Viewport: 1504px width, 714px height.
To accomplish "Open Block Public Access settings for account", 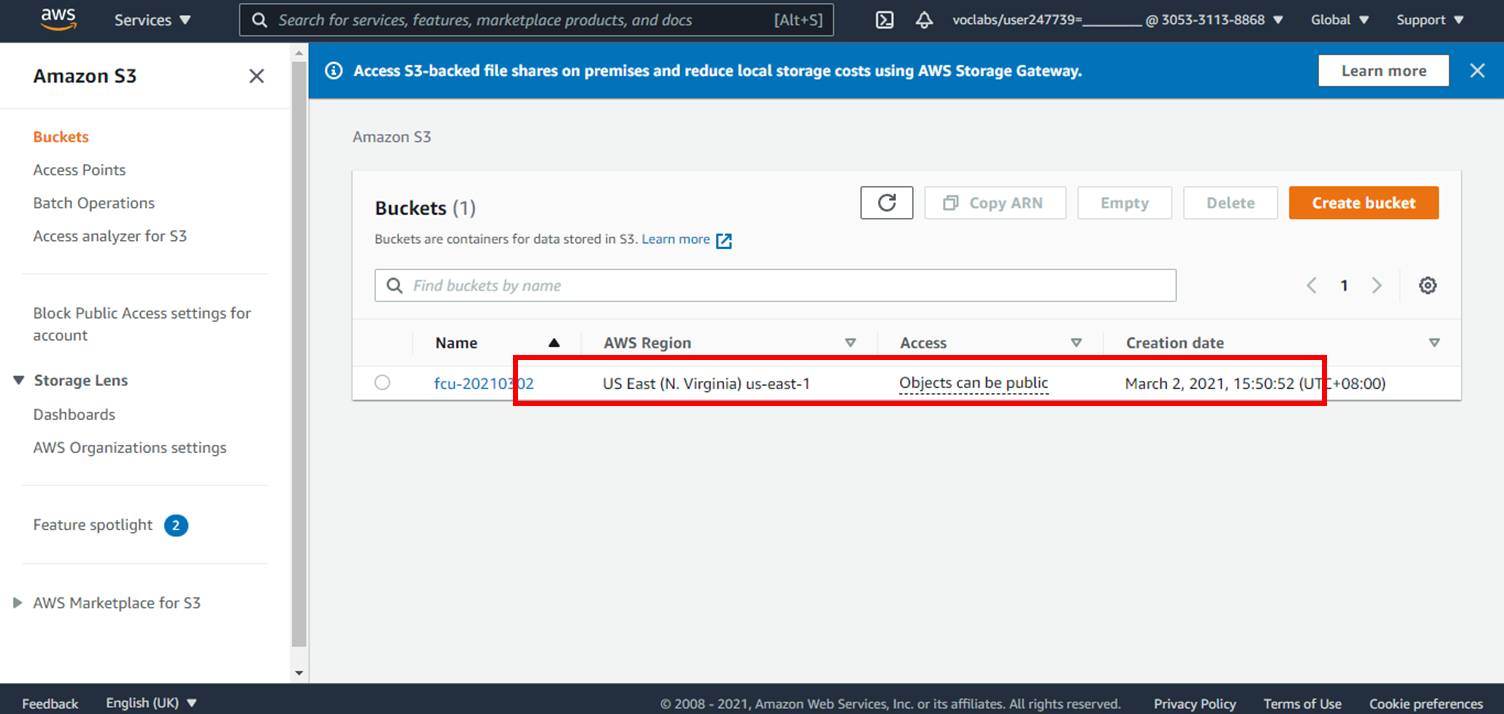I will point(142,324).
